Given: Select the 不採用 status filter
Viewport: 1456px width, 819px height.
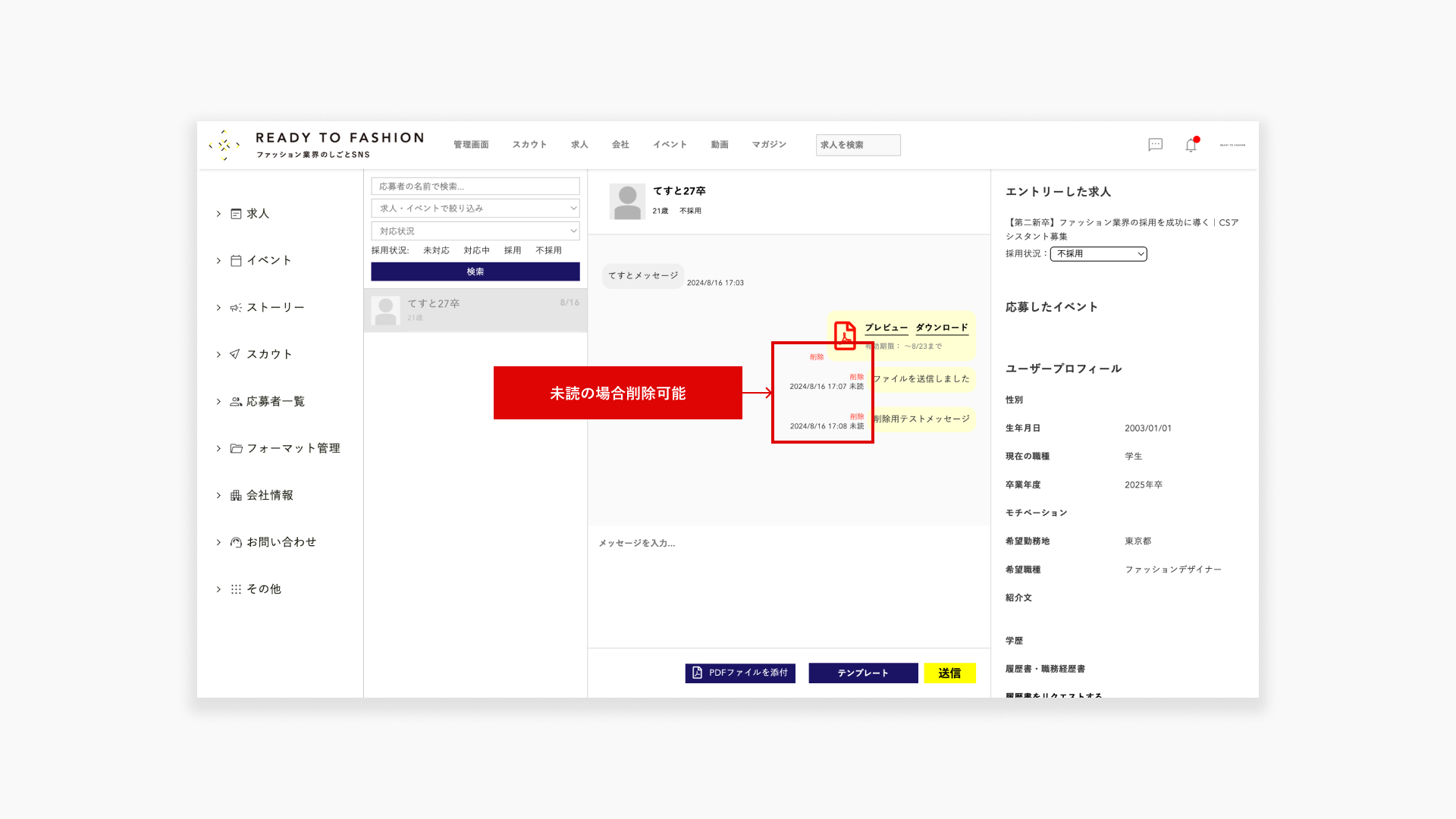Looking at the screenshot, I should [x=548, y=250].
